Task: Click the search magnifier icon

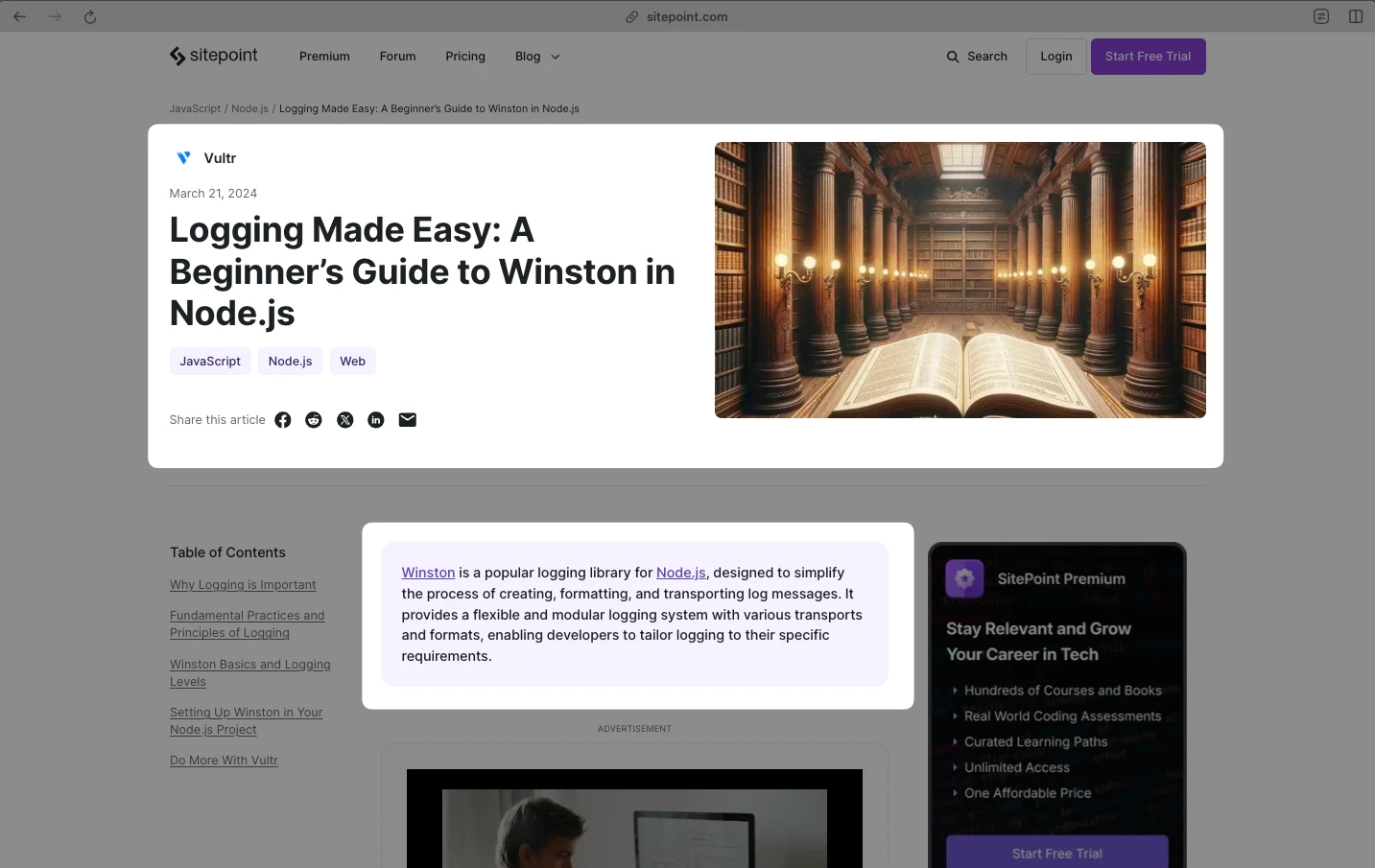Action: (953, 57)
